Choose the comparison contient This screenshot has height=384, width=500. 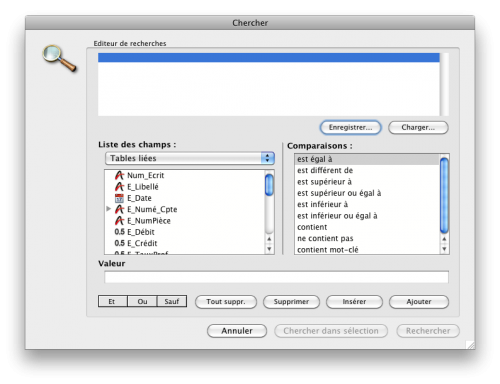click(367, 227)
